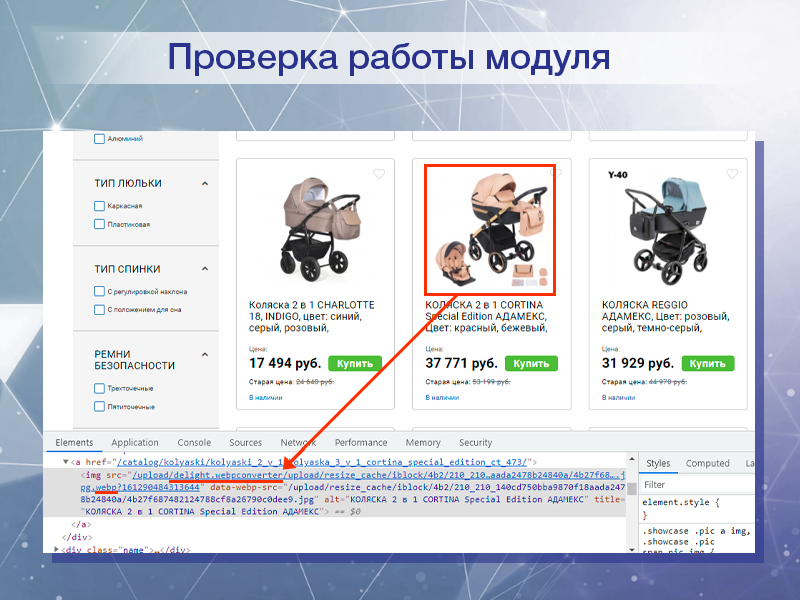Check "С положением для сна"
800x600 pixels.
click(98, 310)
